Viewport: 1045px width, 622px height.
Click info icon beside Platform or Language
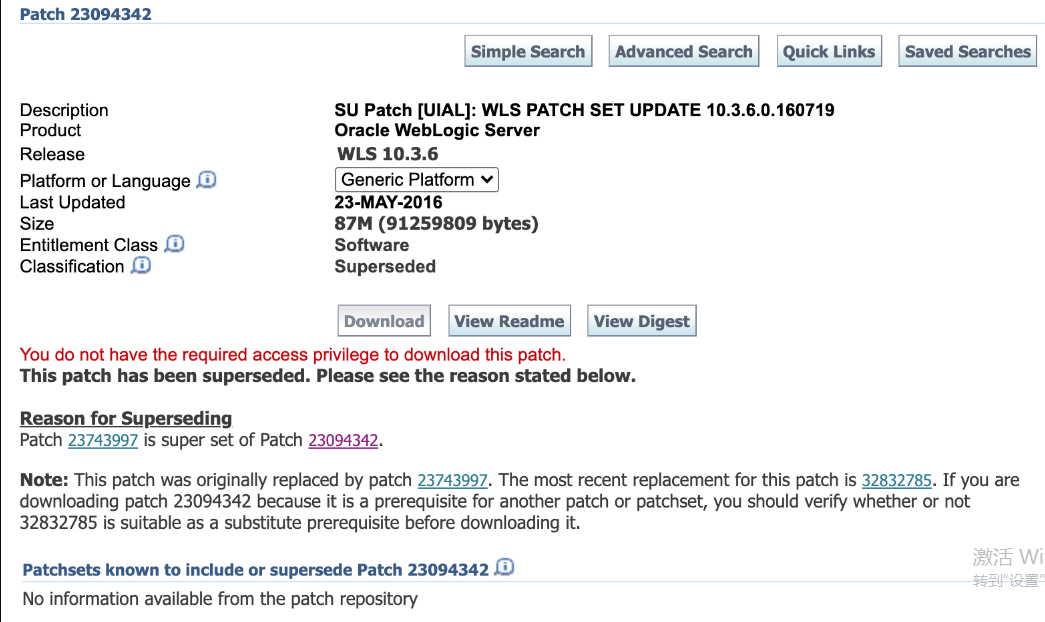click(x=207, y=180)
